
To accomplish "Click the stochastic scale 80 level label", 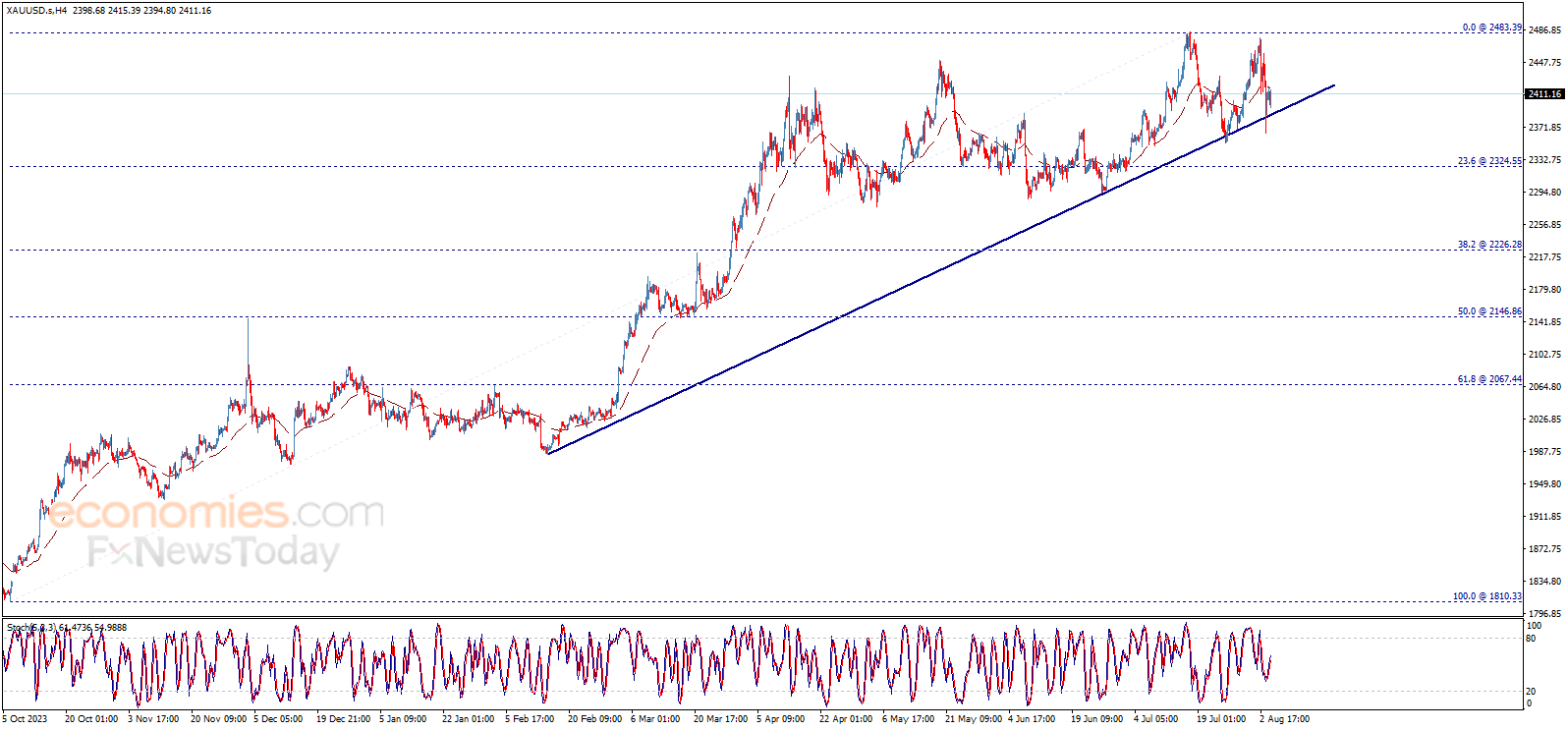I will click(x=1531, y=639).
